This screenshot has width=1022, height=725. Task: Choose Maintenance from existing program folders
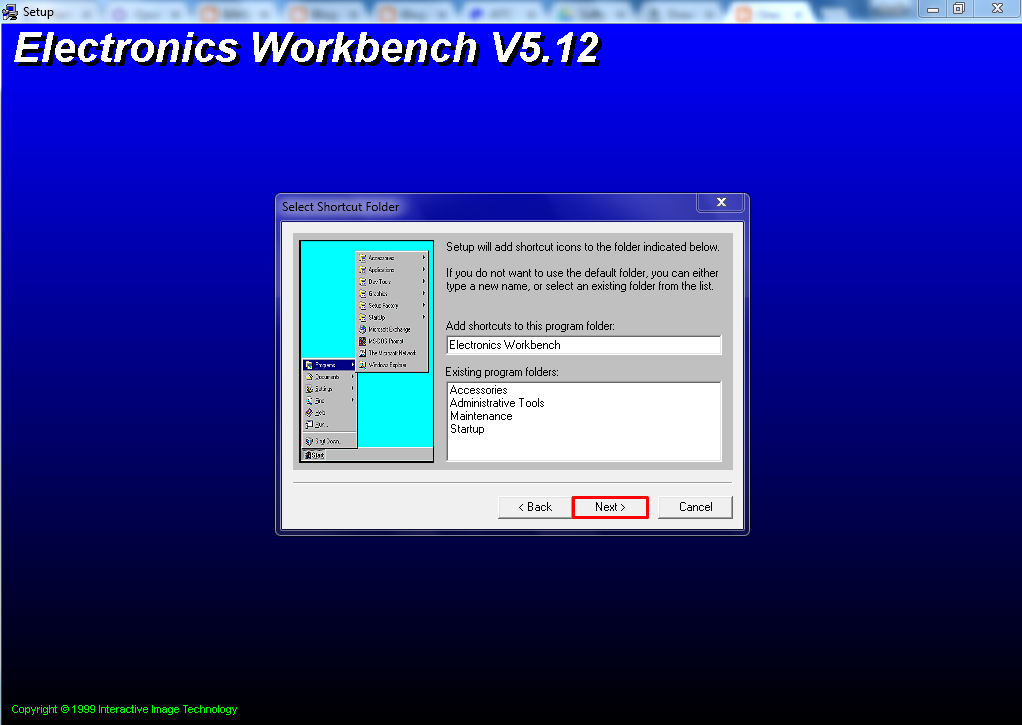click(481, 416)
